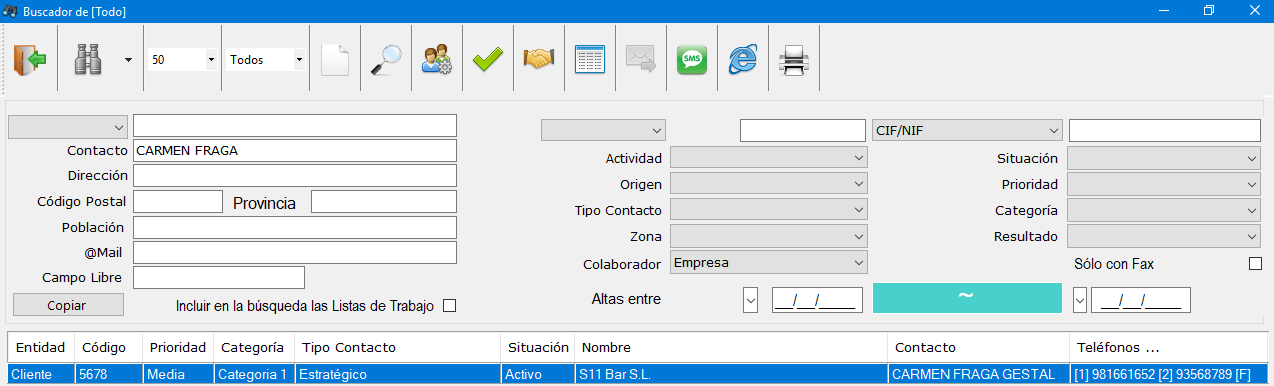Click the Copiar button
1274x386 pixels.
(x=68, y=305)
